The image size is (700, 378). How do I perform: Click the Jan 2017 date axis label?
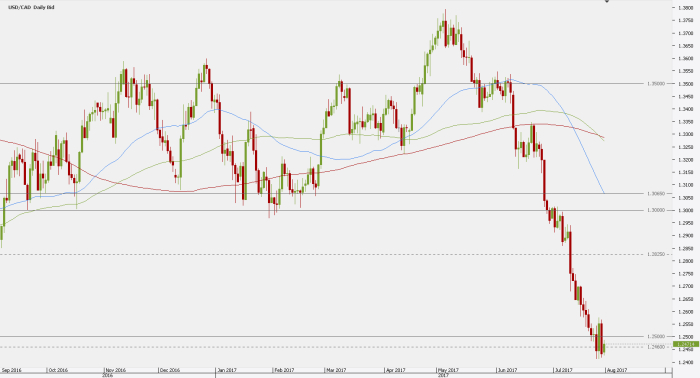[226, 370]
